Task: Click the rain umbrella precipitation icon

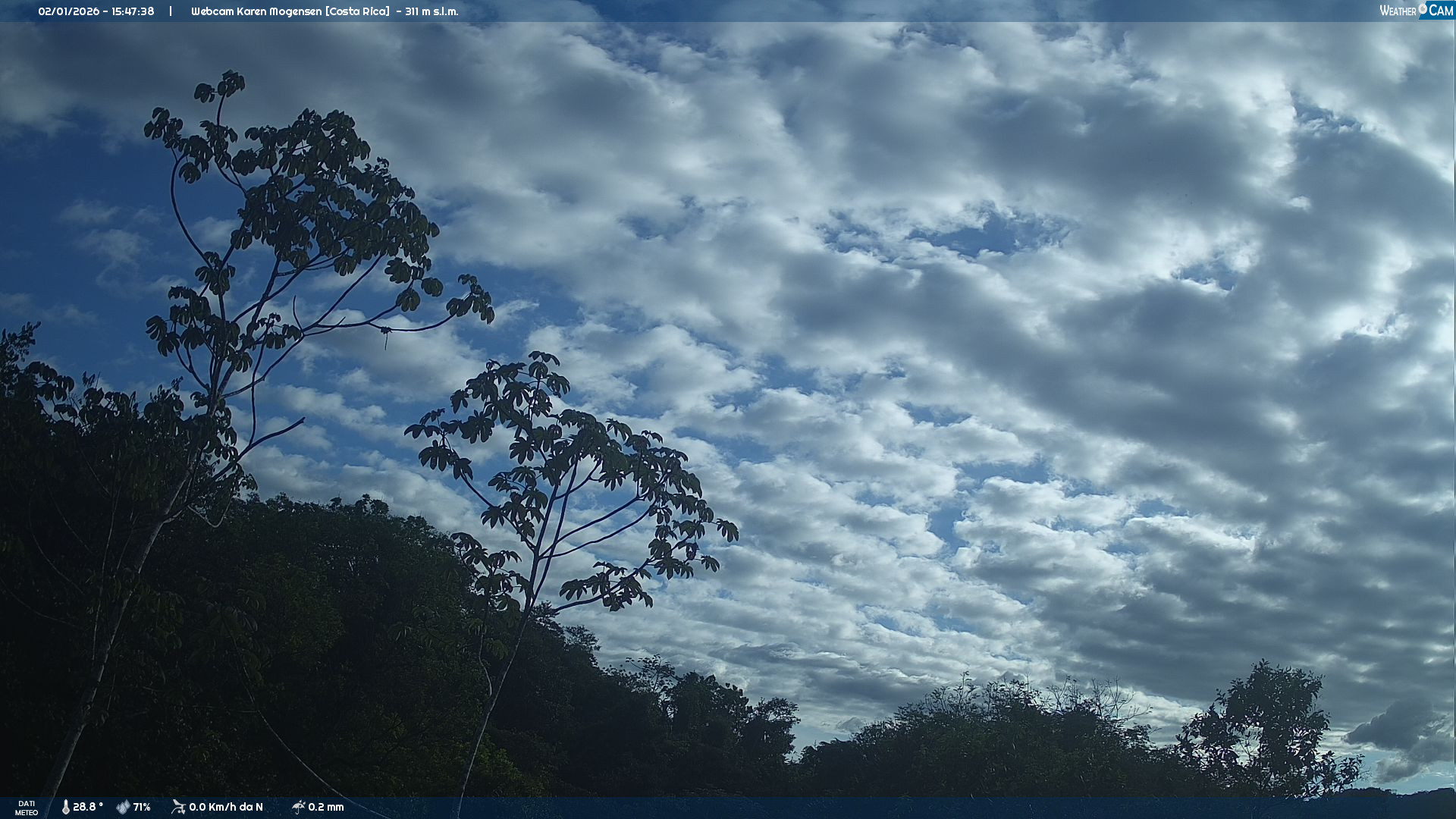Action: click(x=298, y=807)
